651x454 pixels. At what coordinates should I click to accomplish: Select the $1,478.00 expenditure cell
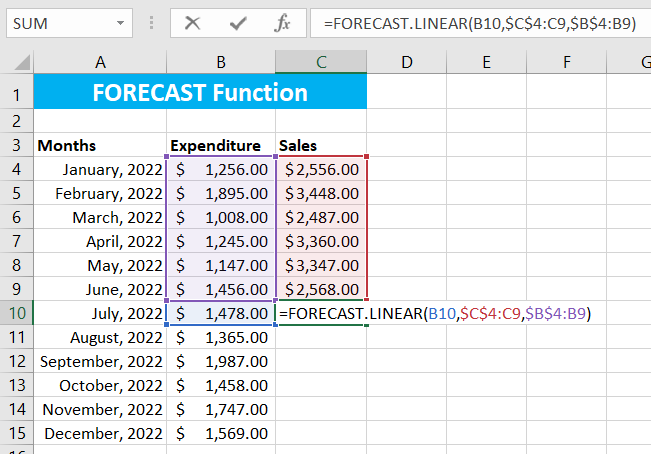(x=221, y=313)
